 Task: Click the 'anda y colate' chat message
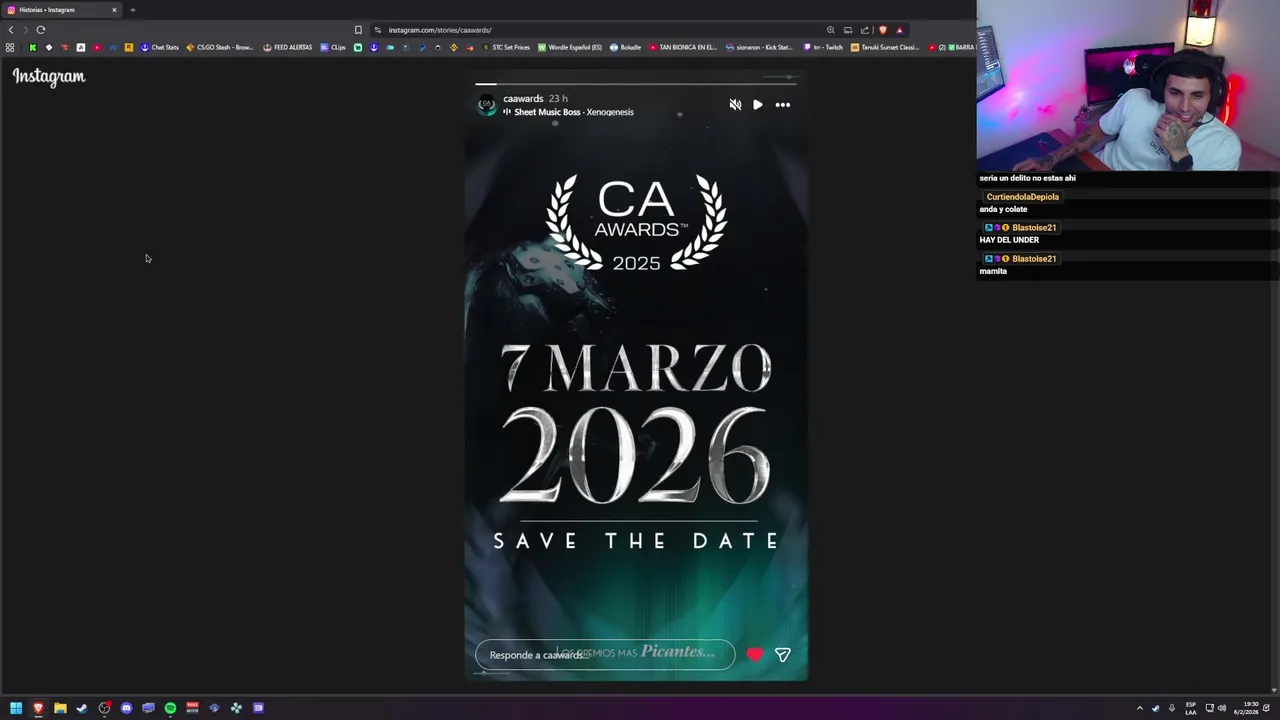click(1003, 209)
